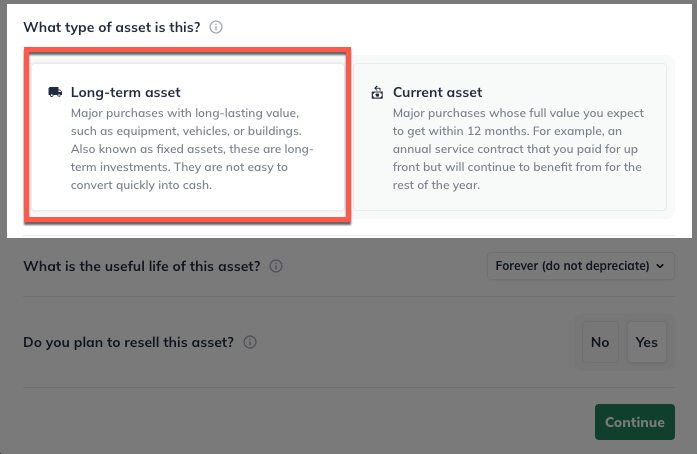Image resolution: width=697 pixels, height=454 pixels.
Task: Click the "Long-term asset" heading text
Action: 125,92
